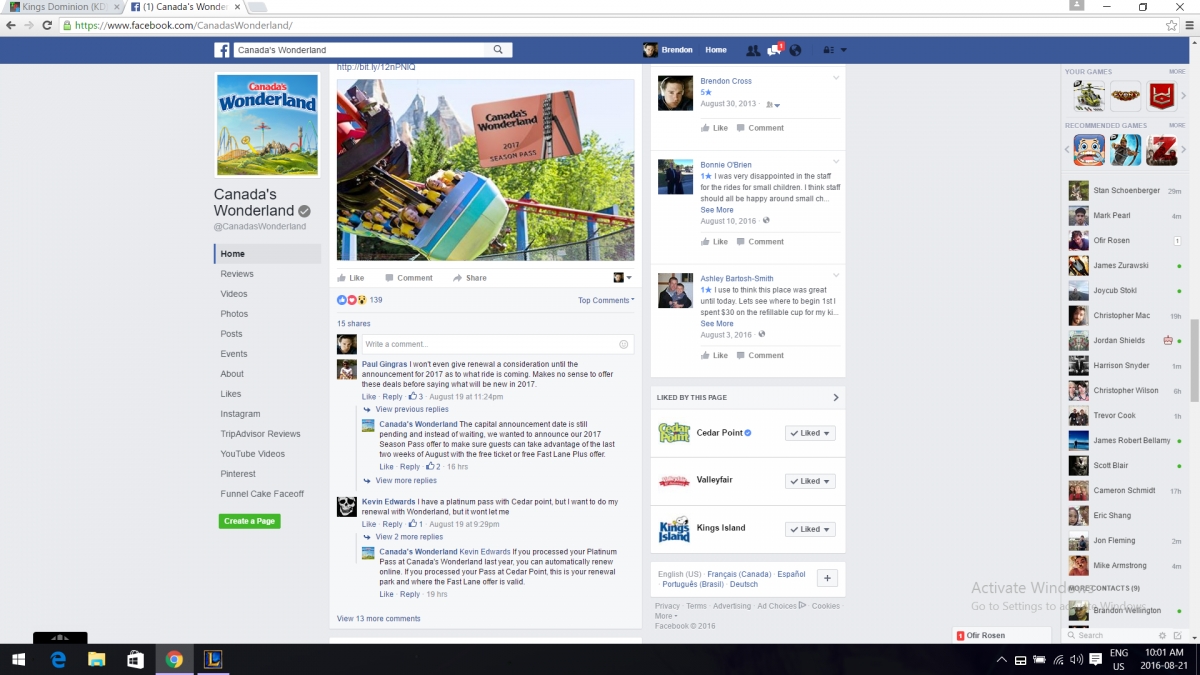Click the Create a Page button
Viewport: 1200px width, 675px height.
tap(250, 521)
